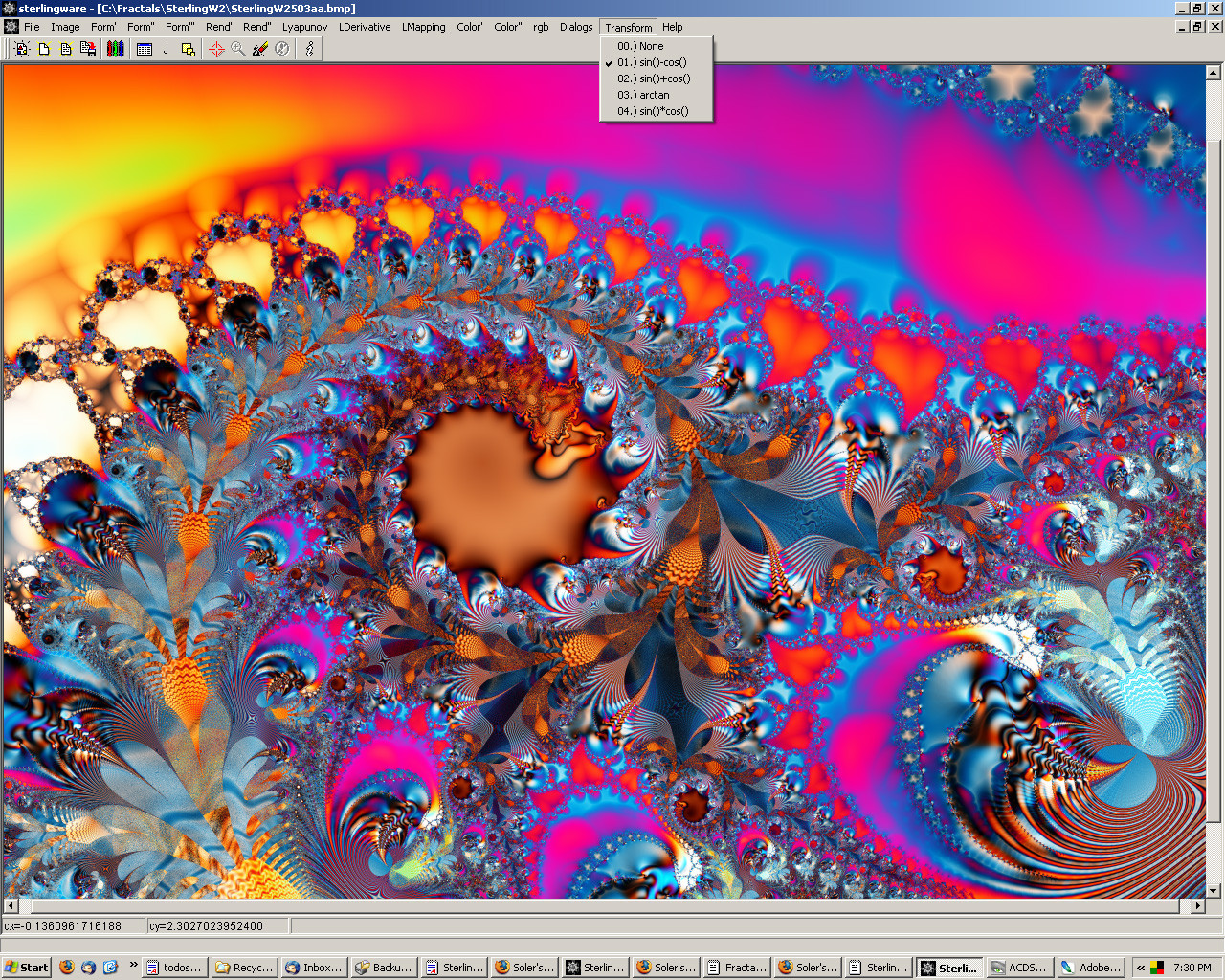
Task: Click the new blank page toolbar icon
Action: tap(44, 49)
